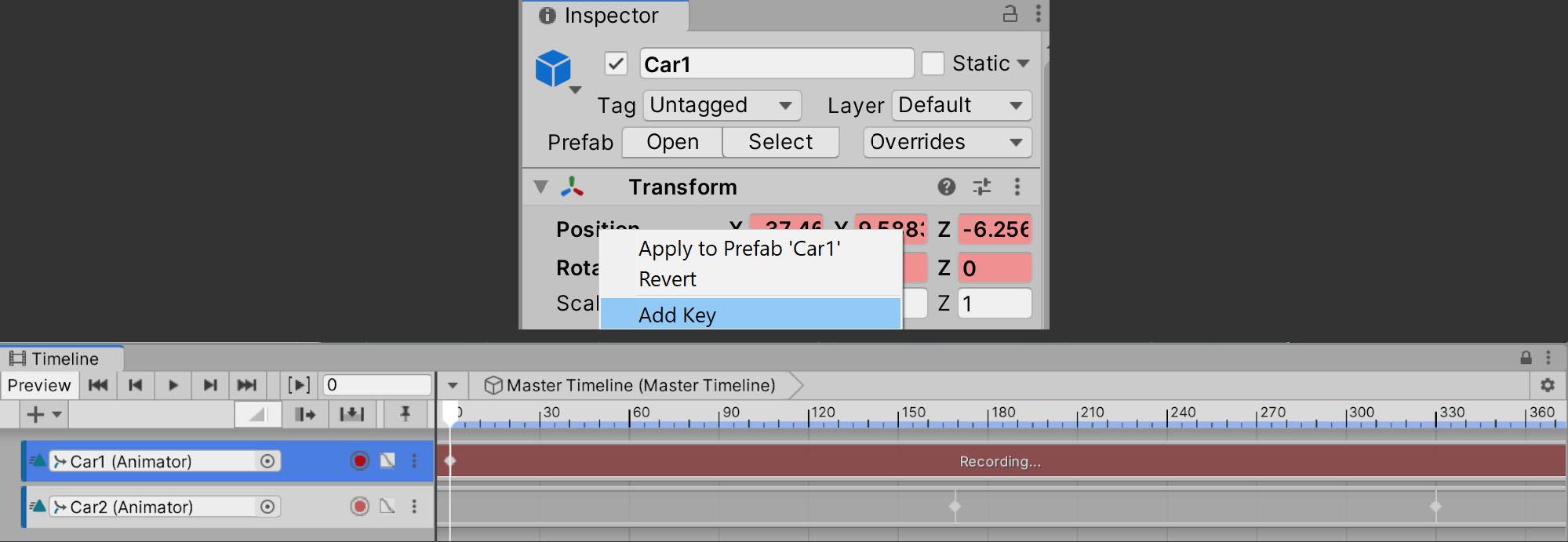Toggle the Timeline marker pin icon
The height and width of the screenshot is (542, 1568).
[405, 414]
